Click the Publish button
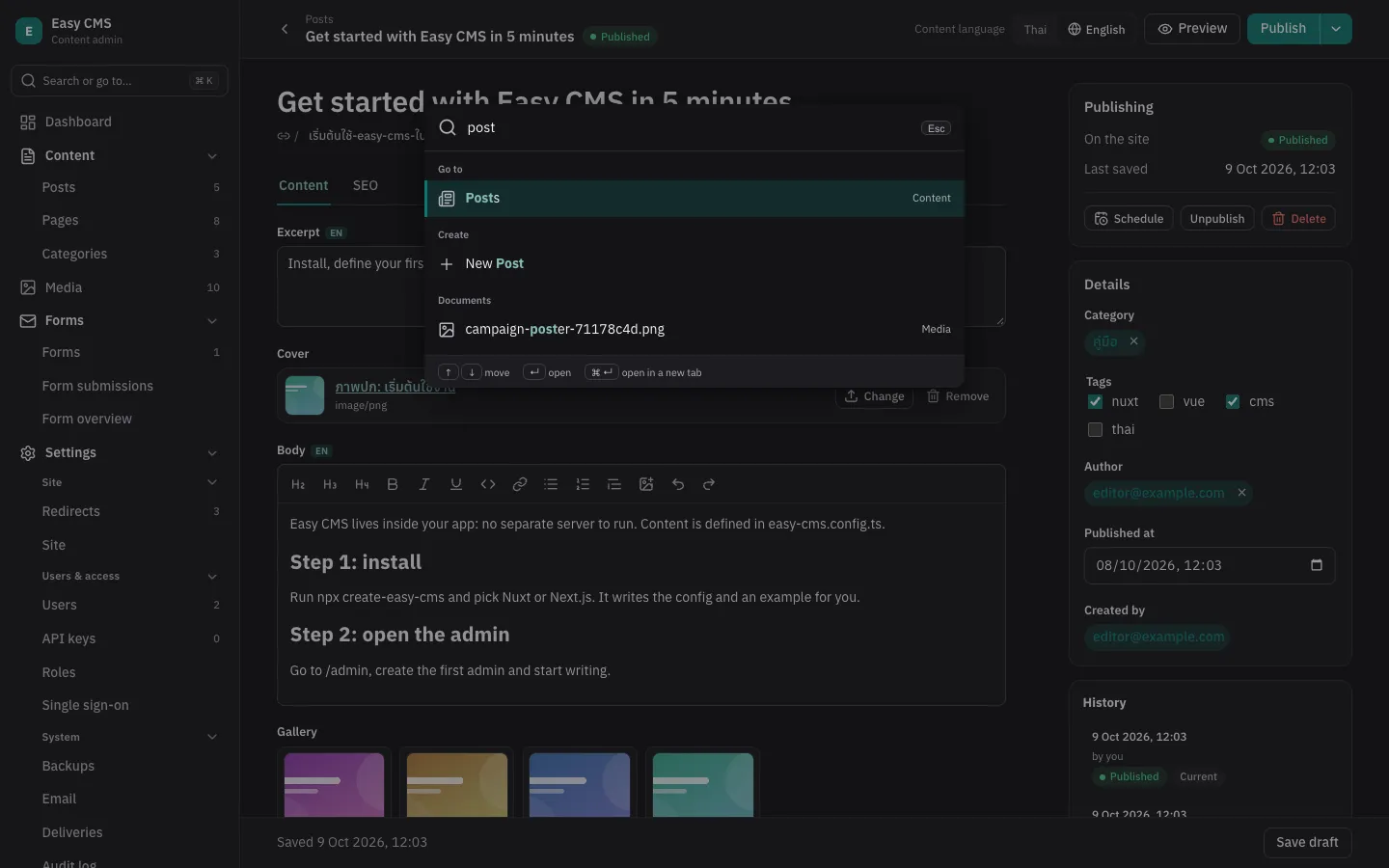This screenshot has height=868, width=1389. (1283, 29)
